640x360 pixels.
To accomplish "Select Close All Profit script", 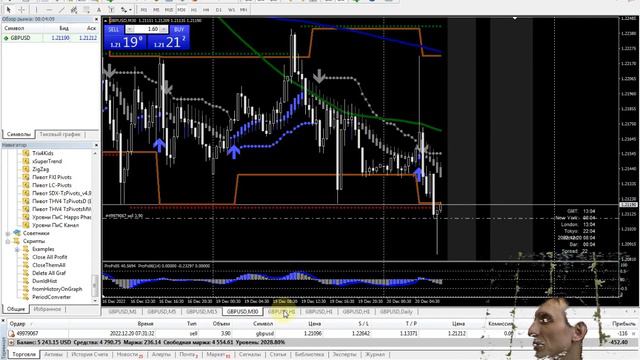I will (x=50, y=257).
